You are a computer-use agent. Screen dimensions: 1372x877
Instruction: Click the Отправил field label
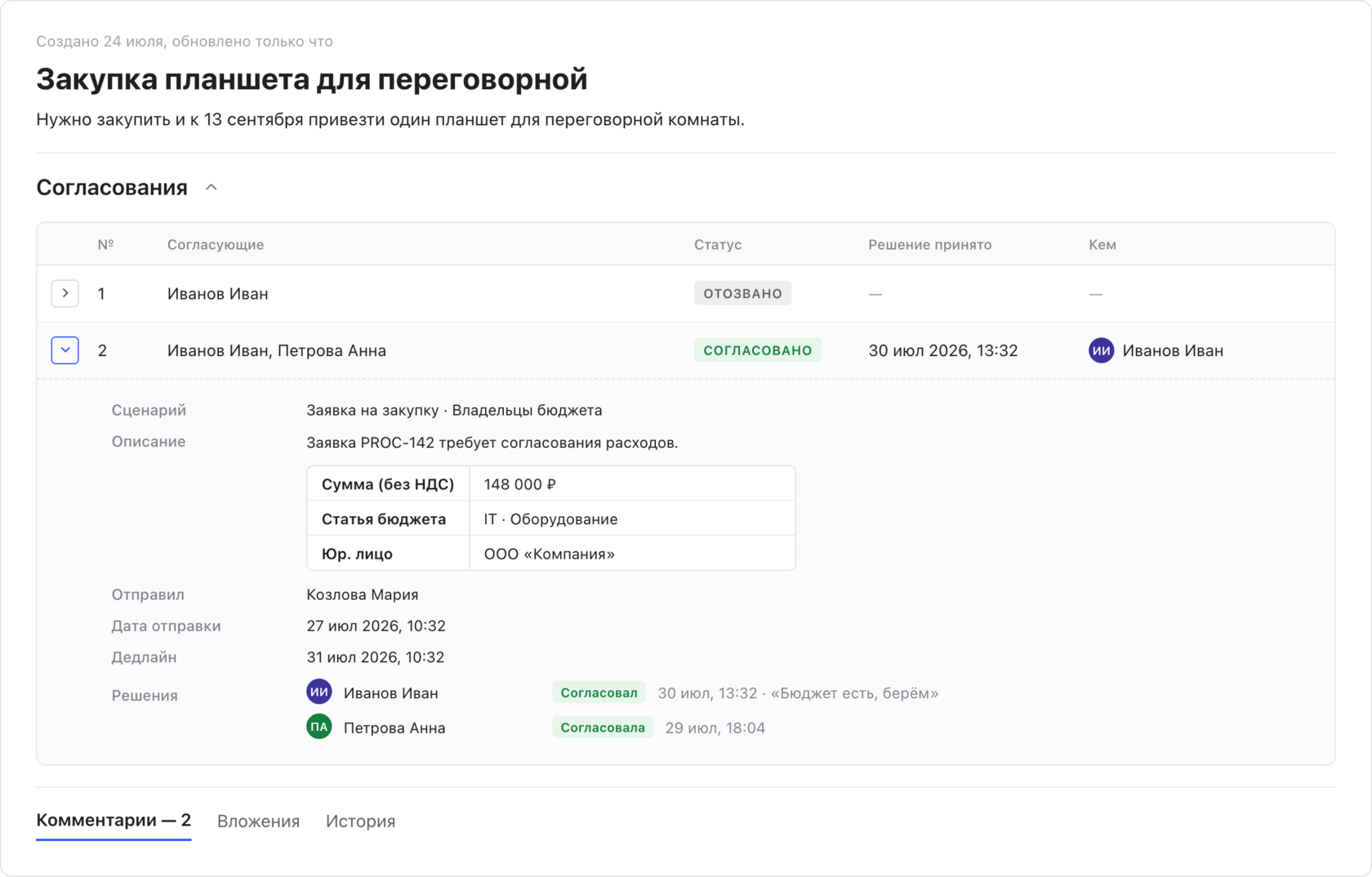148,594
